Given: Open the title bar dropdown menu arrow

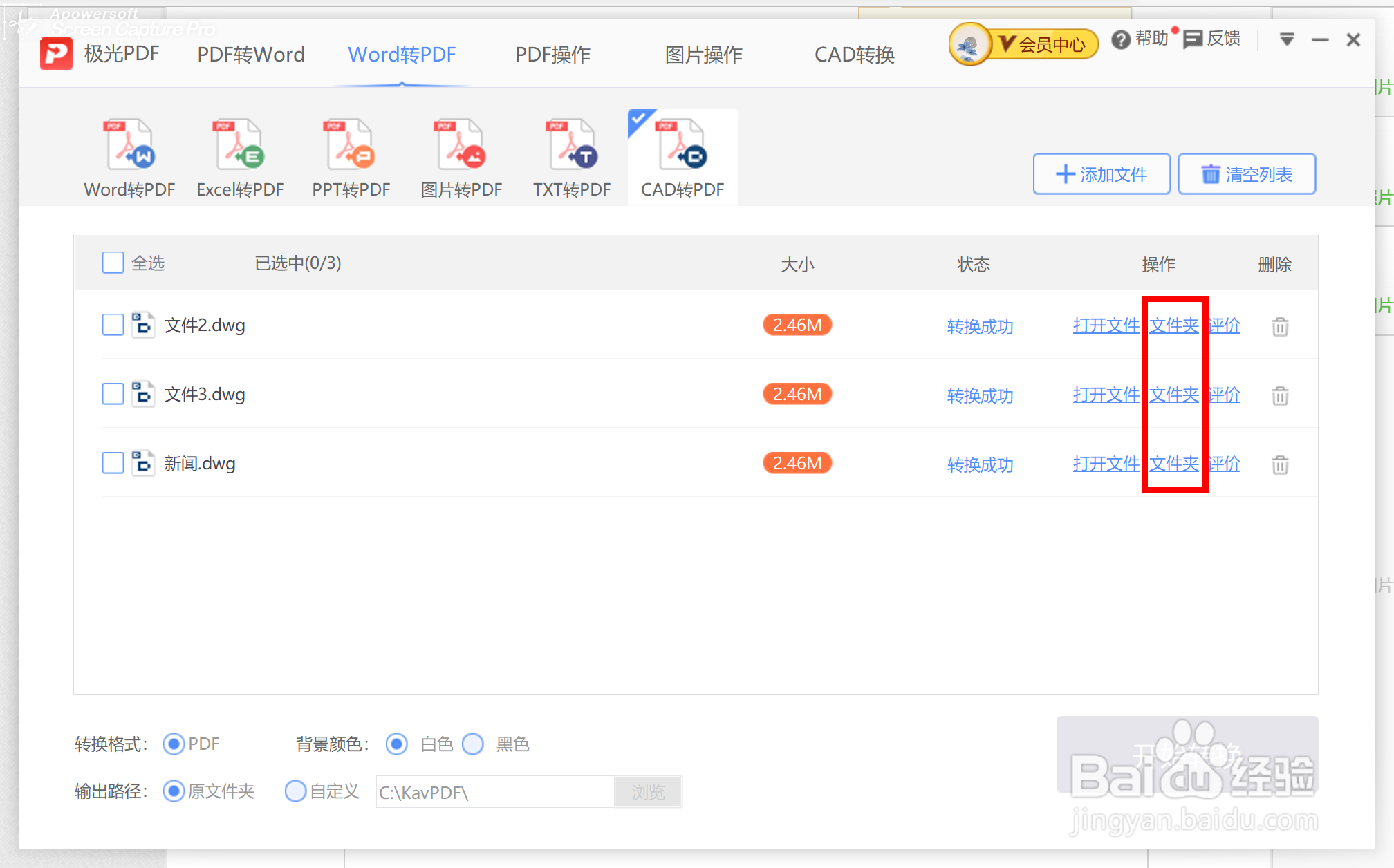Looking at the screenshot, I should coord(1286,39).
